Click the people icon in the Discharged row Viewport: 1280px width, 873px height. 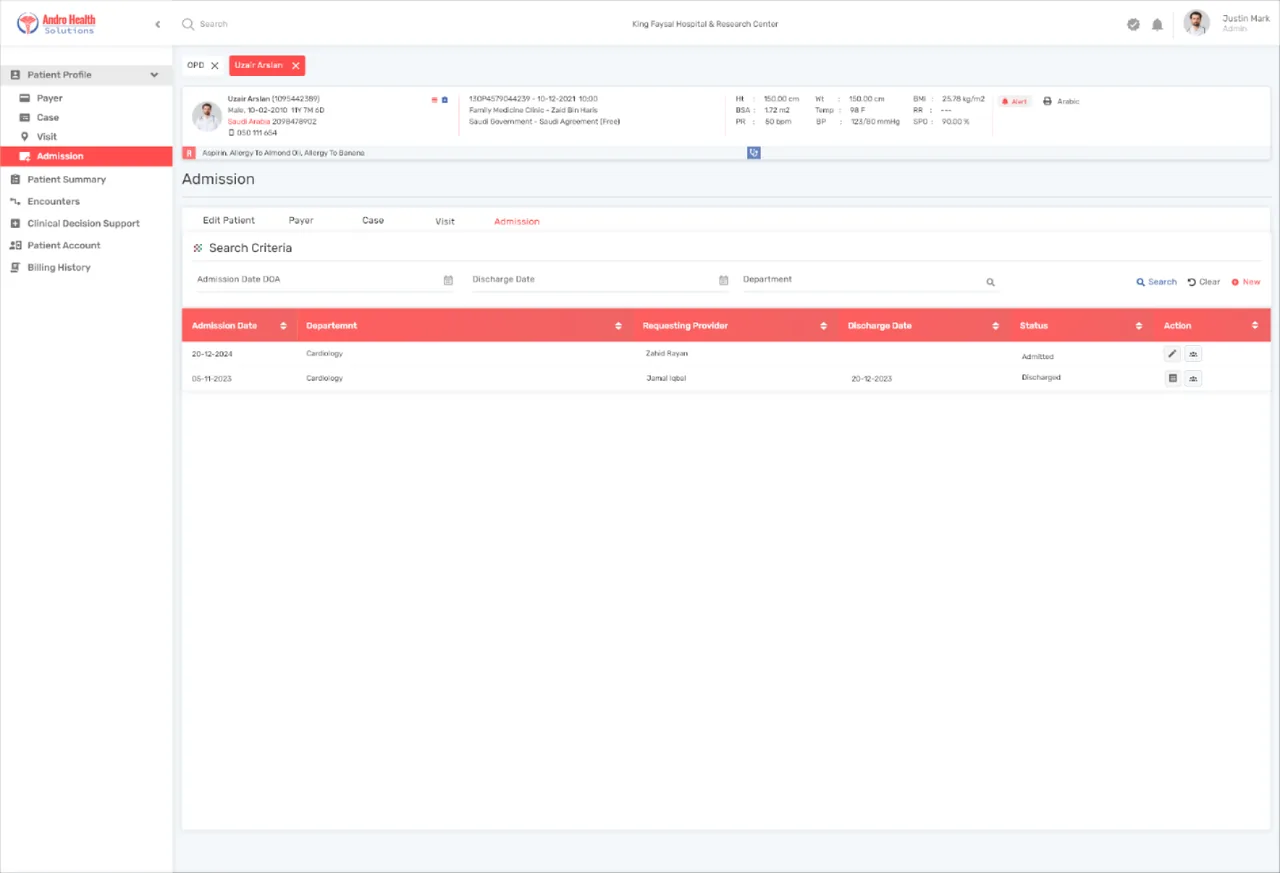1193,378
